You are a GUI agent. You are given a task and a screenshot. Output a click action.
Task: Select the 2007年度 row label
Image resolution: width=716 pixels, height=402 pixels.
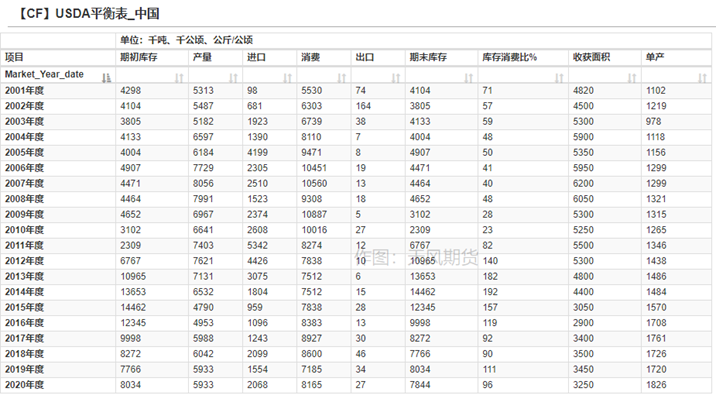(24, 184)
